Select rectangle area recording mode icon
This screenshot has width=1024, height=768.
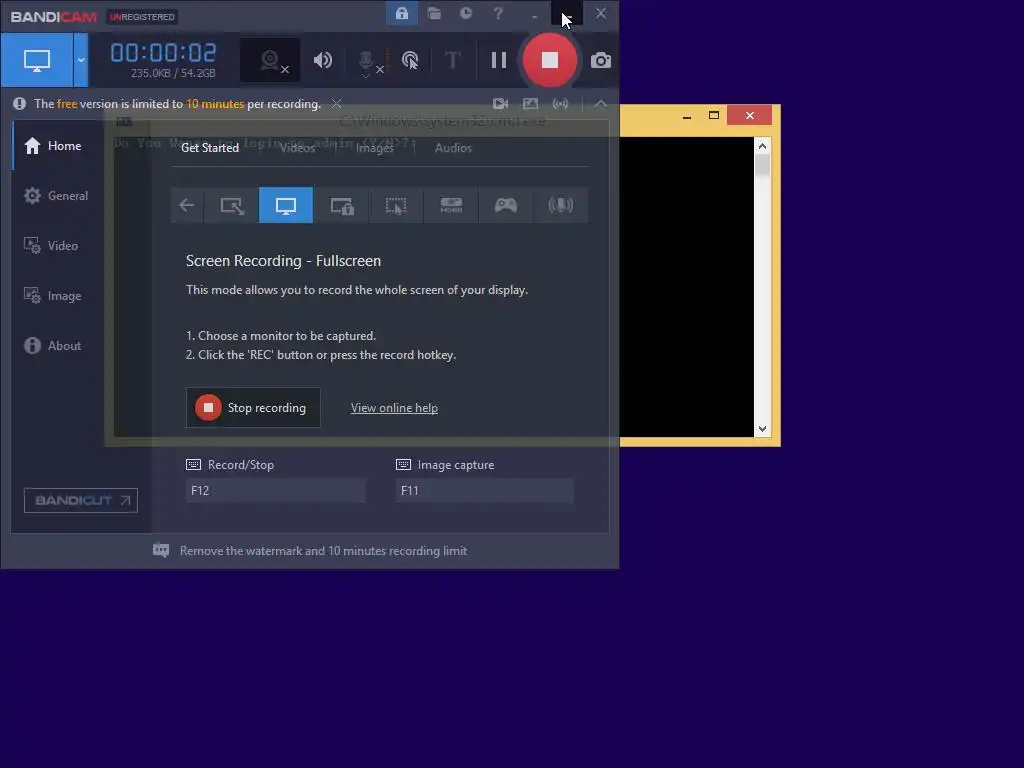(231, 205)
